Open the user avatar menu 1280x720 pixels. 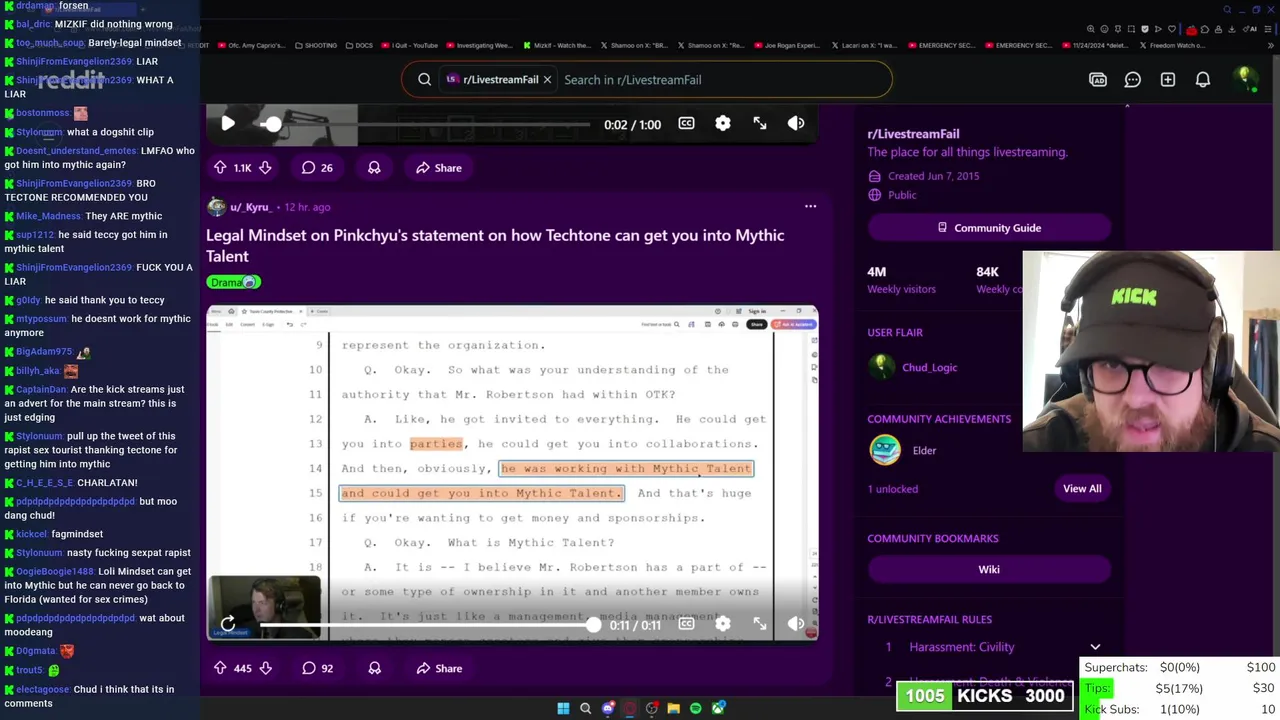pos(1245,79)
